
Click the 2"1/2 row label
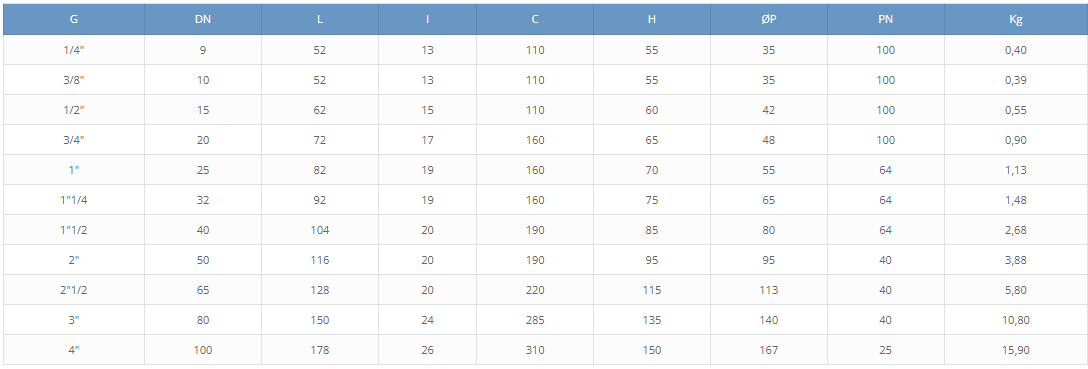pyautogui.click(x=74, y=290)
